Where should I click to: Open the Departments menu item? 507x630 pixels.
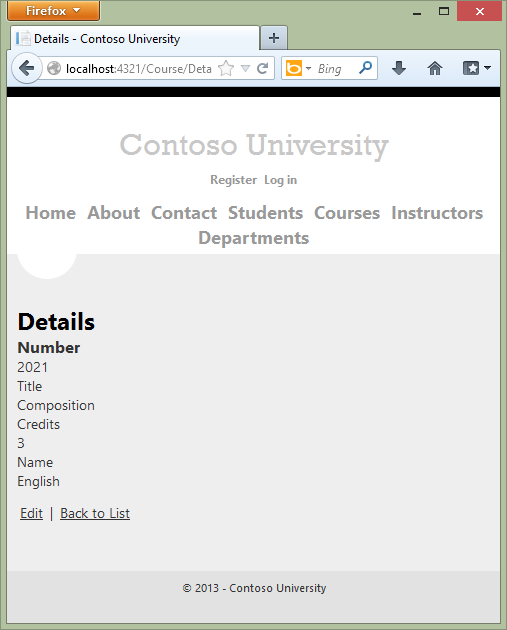pos(254,238)
